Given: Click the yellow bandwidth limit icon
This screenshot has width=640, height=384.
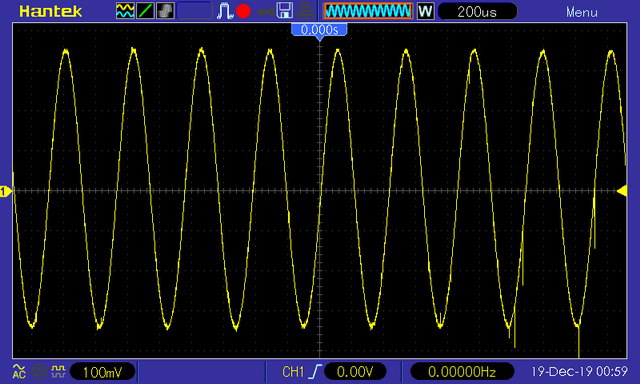Looking at the screenshot, I should pyautogui.click(x=58, y=371).
